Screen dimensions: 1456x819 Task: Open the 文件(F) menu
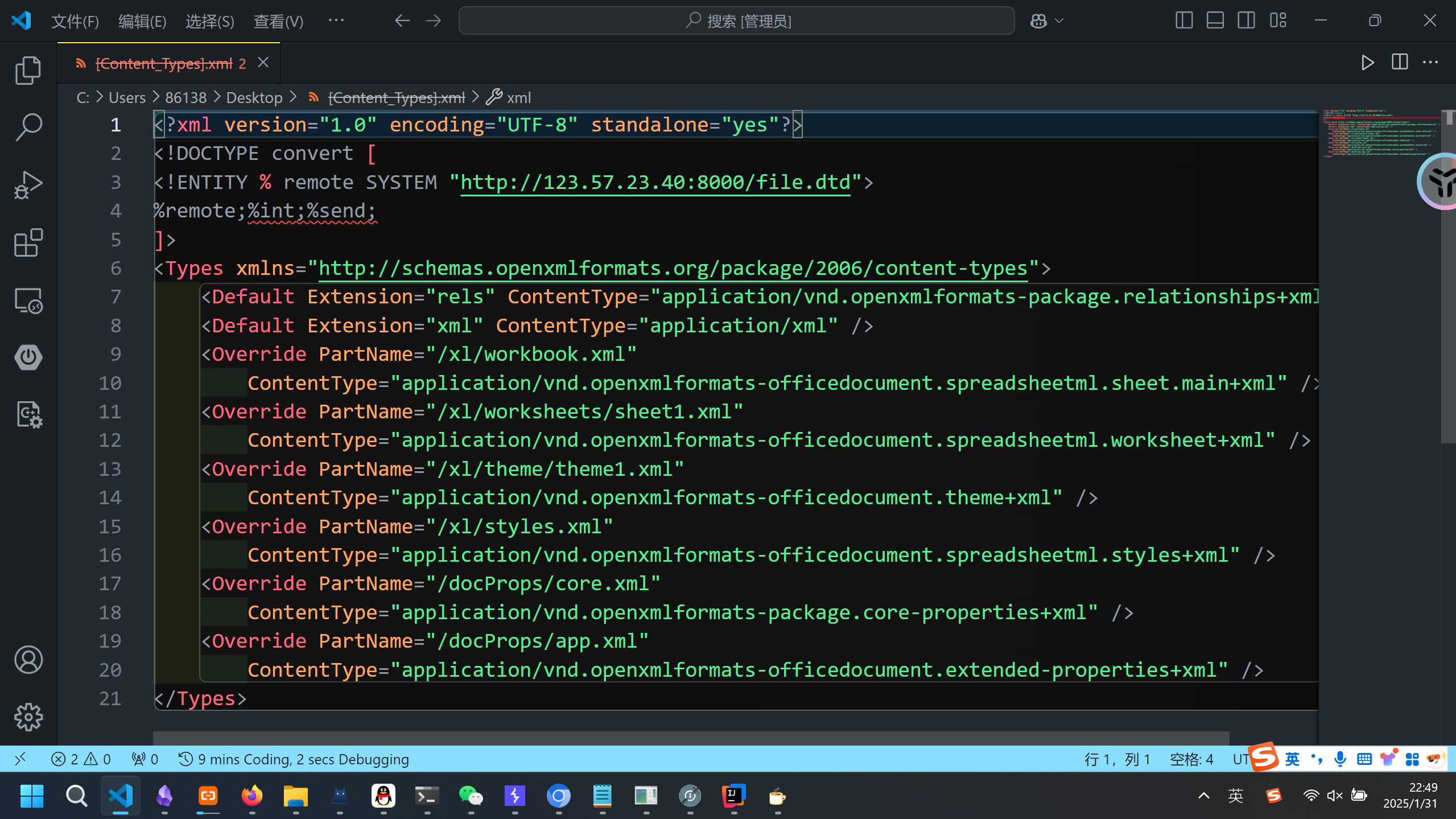click(75, 22)
